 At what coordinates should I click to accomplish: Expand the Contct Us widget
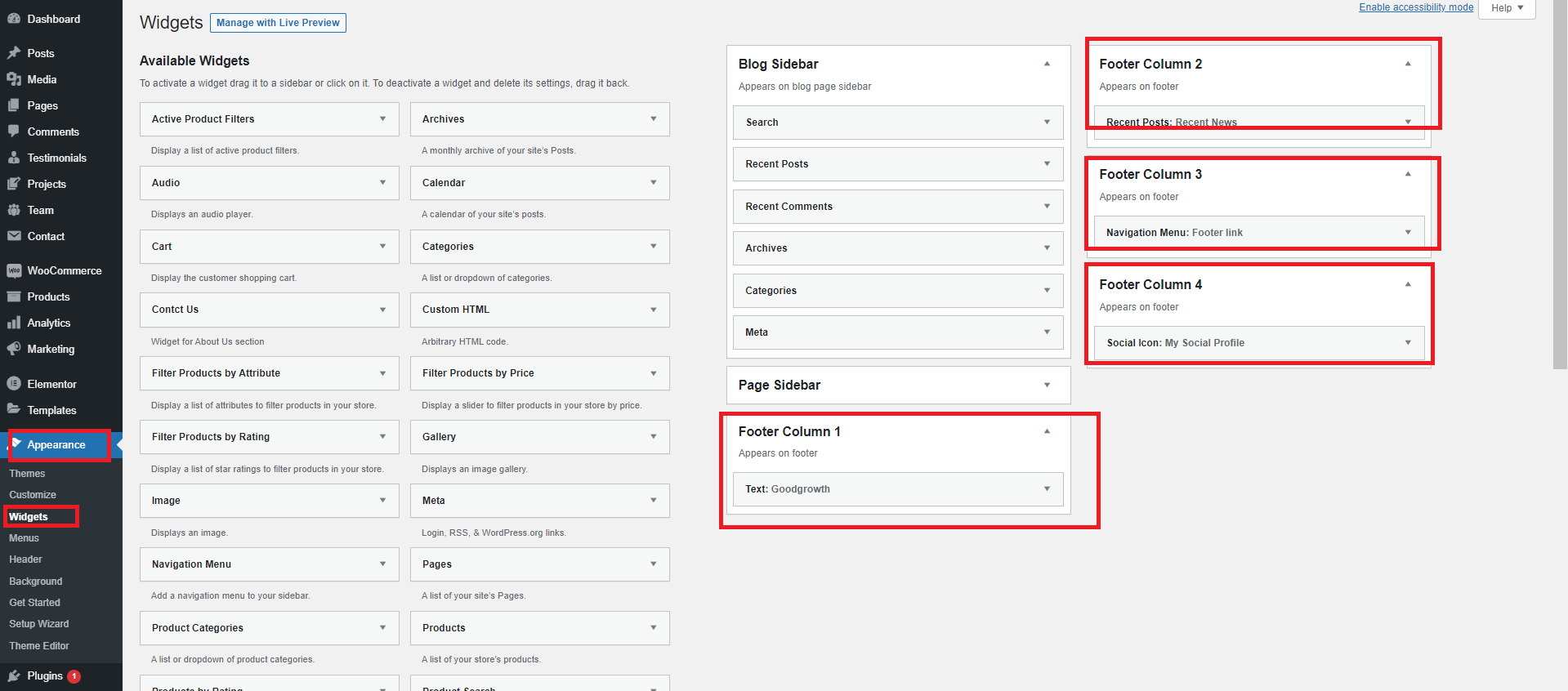point(382,310)
